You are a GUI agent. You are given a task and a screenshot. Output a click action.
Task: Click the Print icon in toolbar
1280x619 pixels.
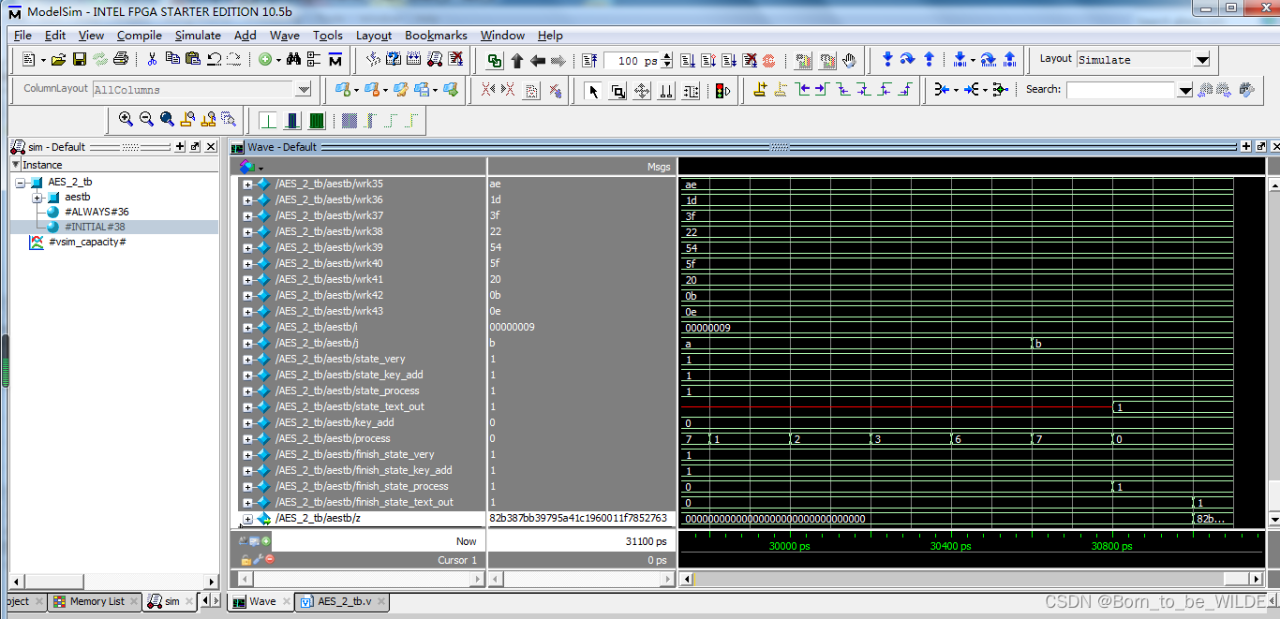(x=121, y=60)
